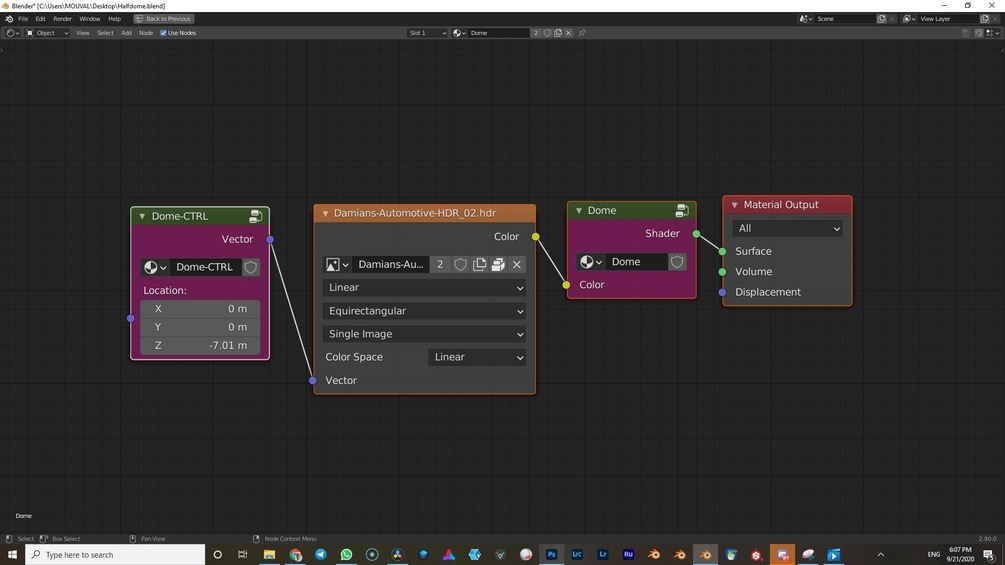Viewport: 1005px width, 565px height.
Task: Open the Single Image source dropdown
Action: pyautogui.click(x=424, y=334)
